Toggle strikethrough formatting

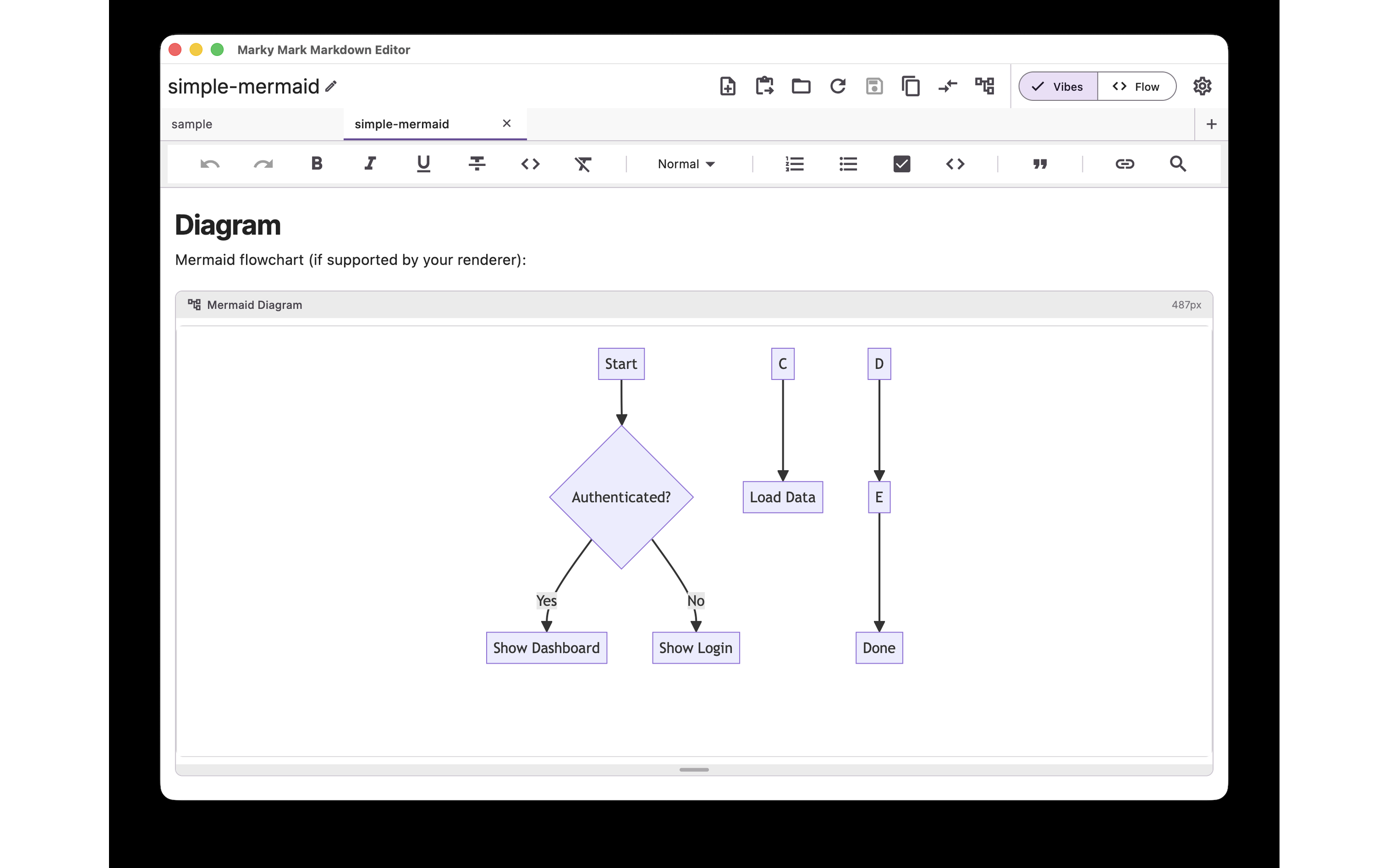(x=477, y=163)
